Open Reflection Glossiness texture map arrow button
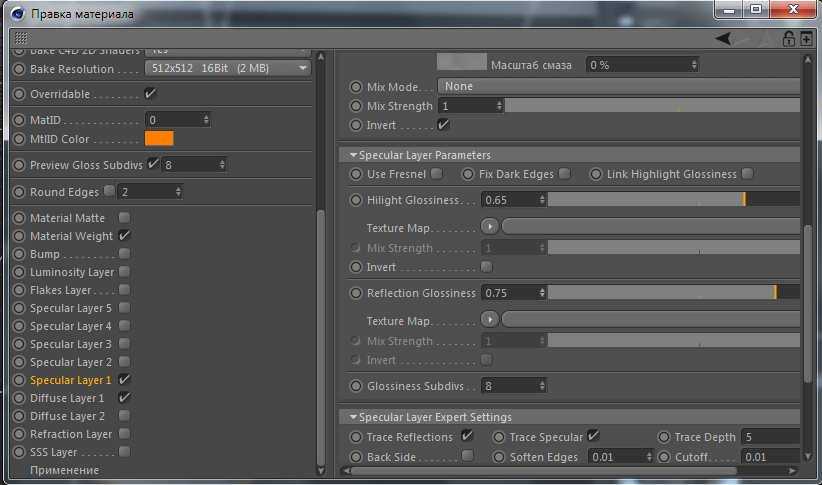Image resolution: width=822 pixels, height=485 pixels. (x=490, y=320)
